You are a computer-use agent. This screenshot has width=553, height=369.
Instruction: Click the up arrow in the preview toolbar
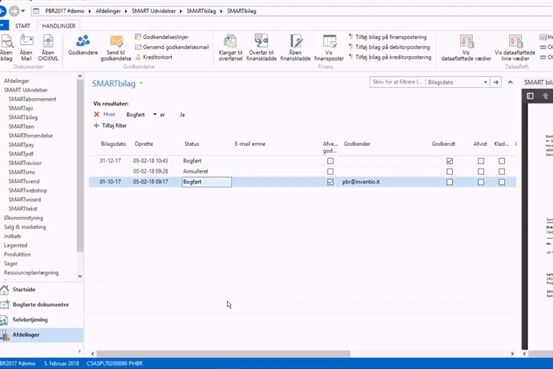[x=545, y=96]
